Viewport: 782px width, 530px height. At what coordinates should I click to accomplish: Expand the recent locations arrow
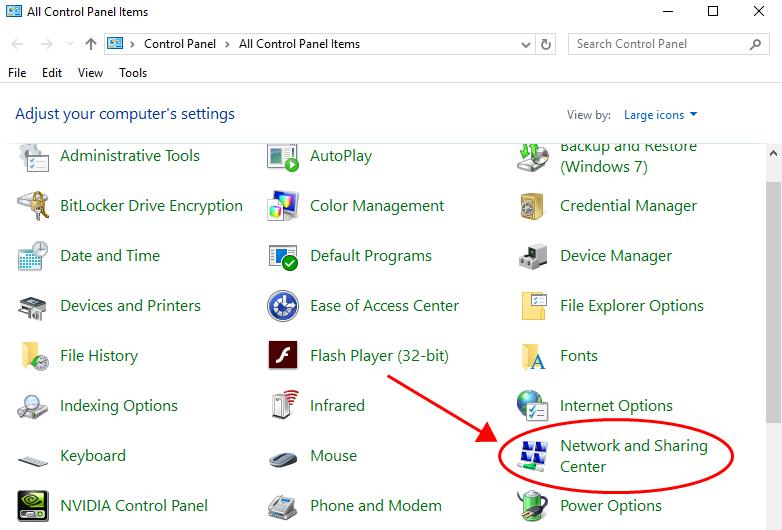click(x=70, y=44)
